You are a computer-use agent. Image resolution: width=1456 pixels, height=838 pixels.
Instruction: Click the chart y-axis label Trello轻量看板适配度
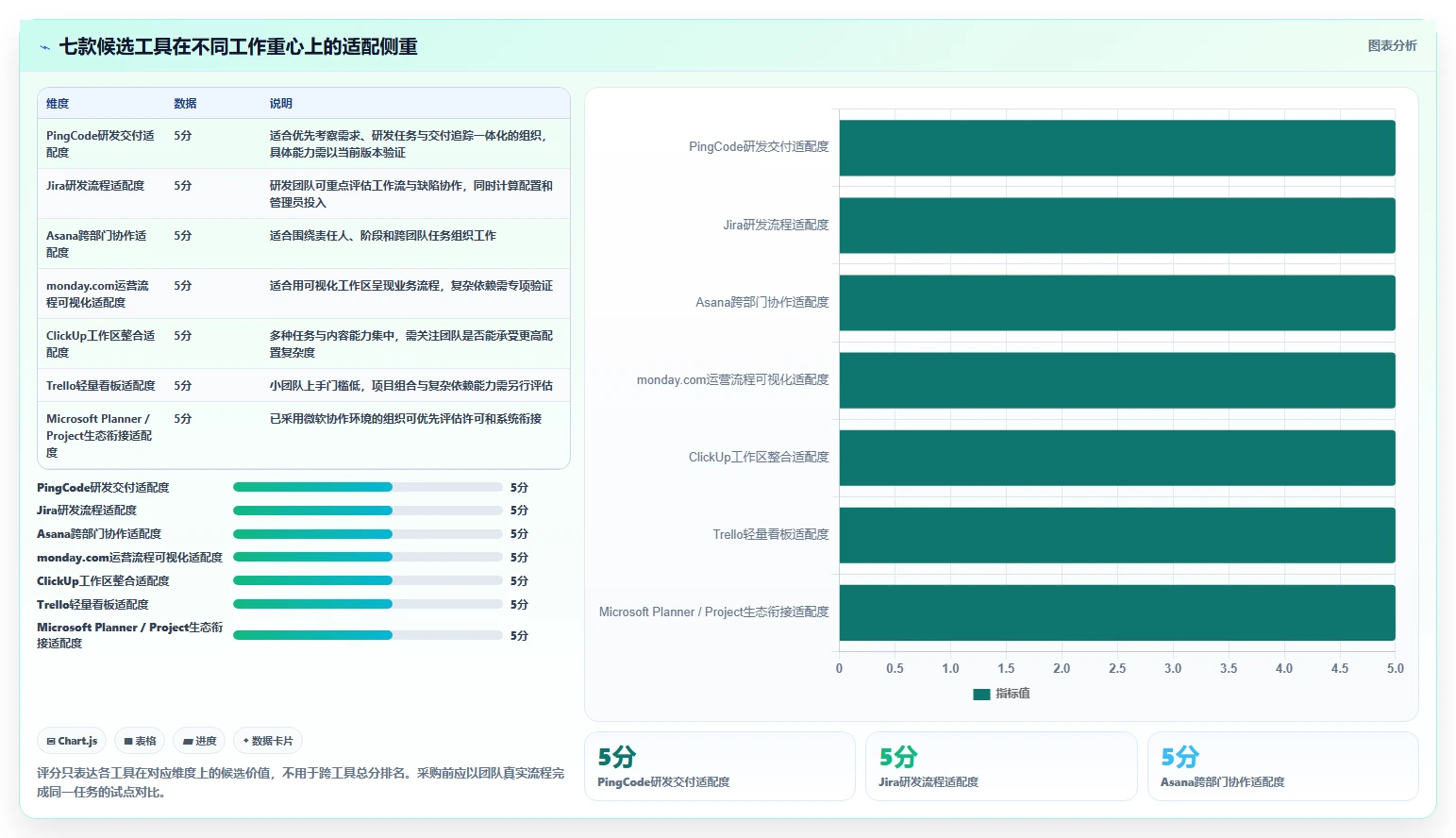pos(771,534)
